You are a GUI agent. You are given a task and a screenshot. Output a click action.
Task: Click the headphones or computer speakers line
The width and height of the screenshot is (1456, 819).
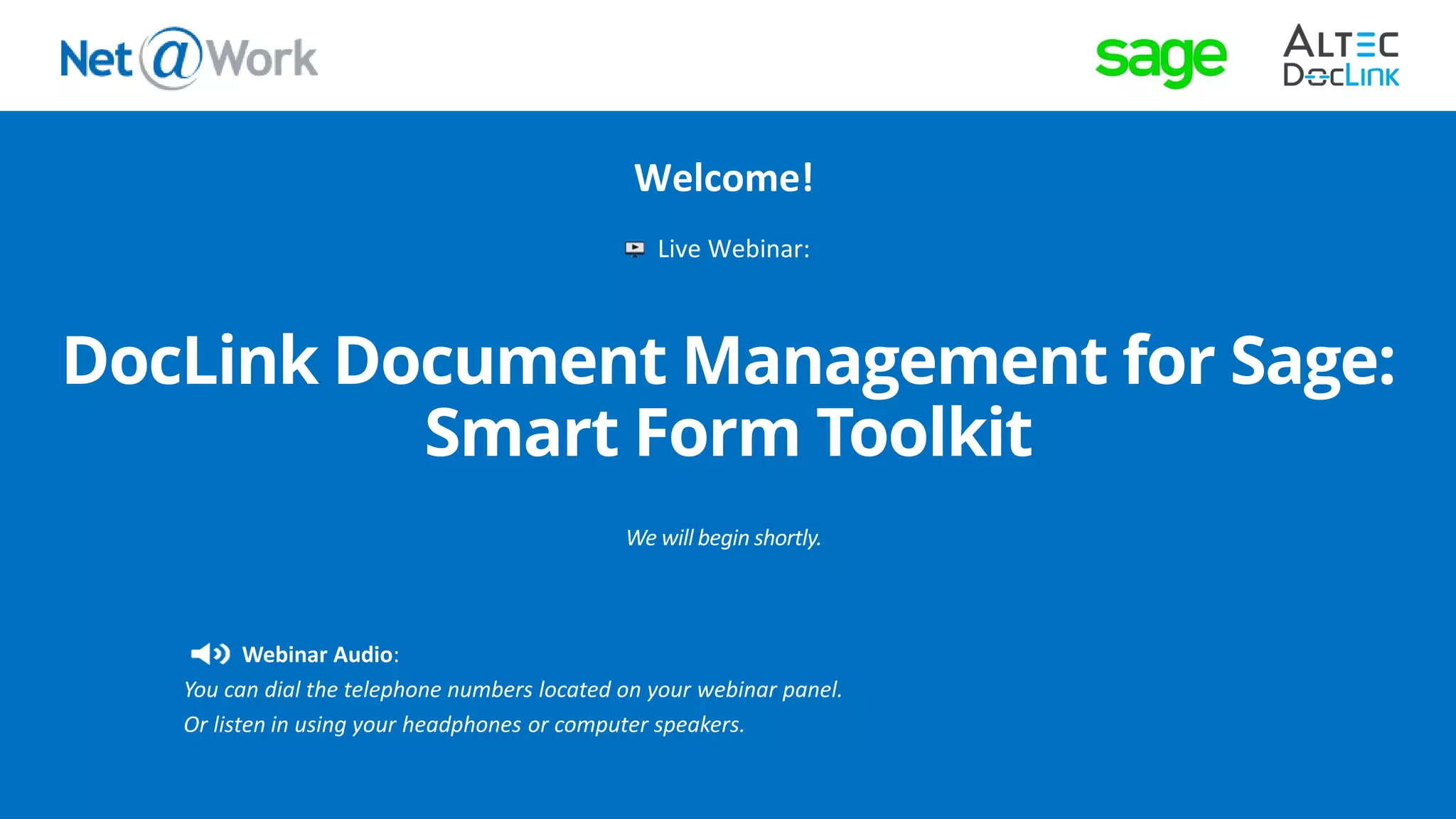(x=464, y=724)
